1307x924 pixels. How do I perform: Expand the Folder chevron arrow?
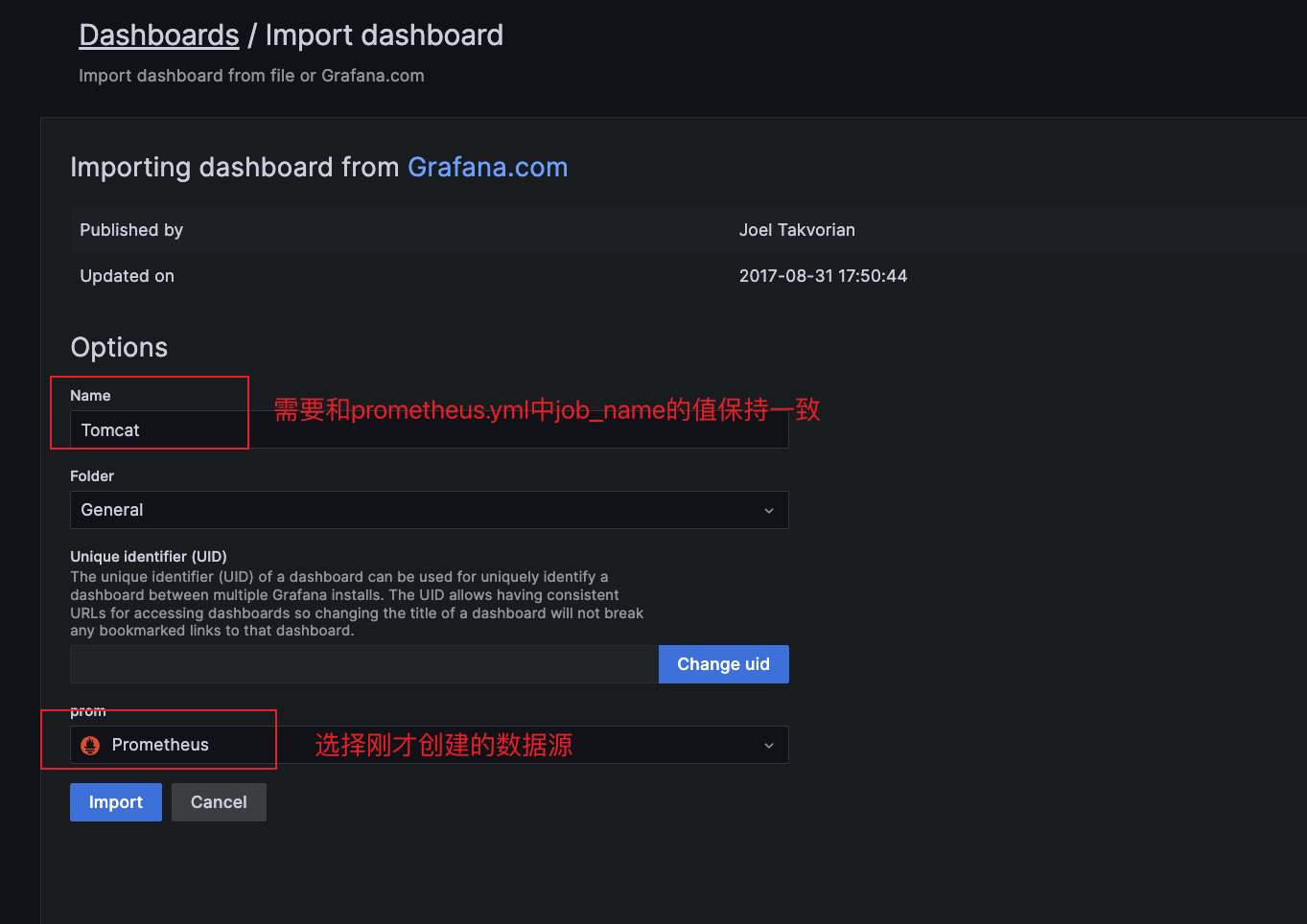click(x=768, y=511)
